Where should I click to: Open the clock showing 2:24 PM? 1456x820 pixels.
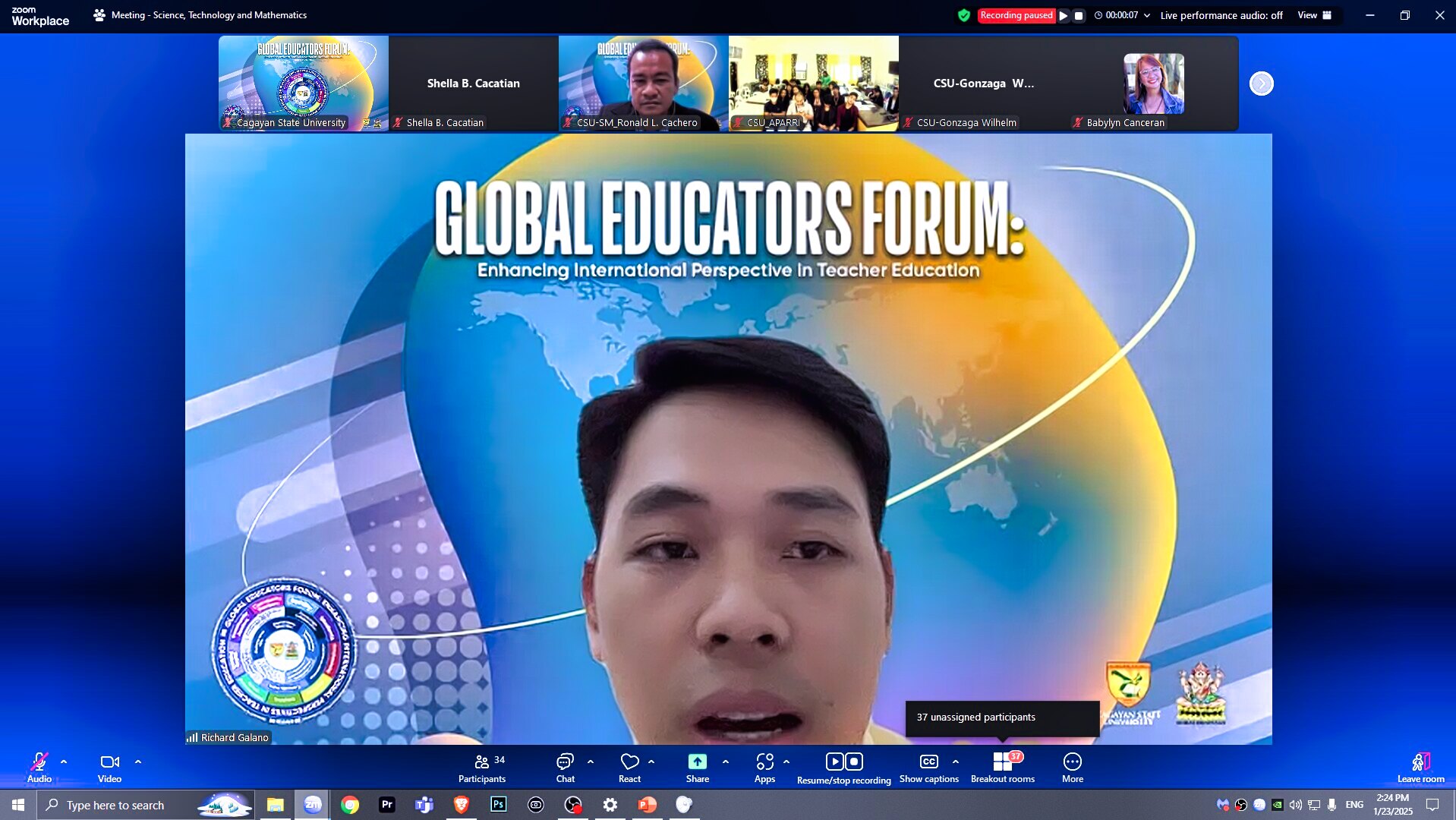click(1393, 805)
